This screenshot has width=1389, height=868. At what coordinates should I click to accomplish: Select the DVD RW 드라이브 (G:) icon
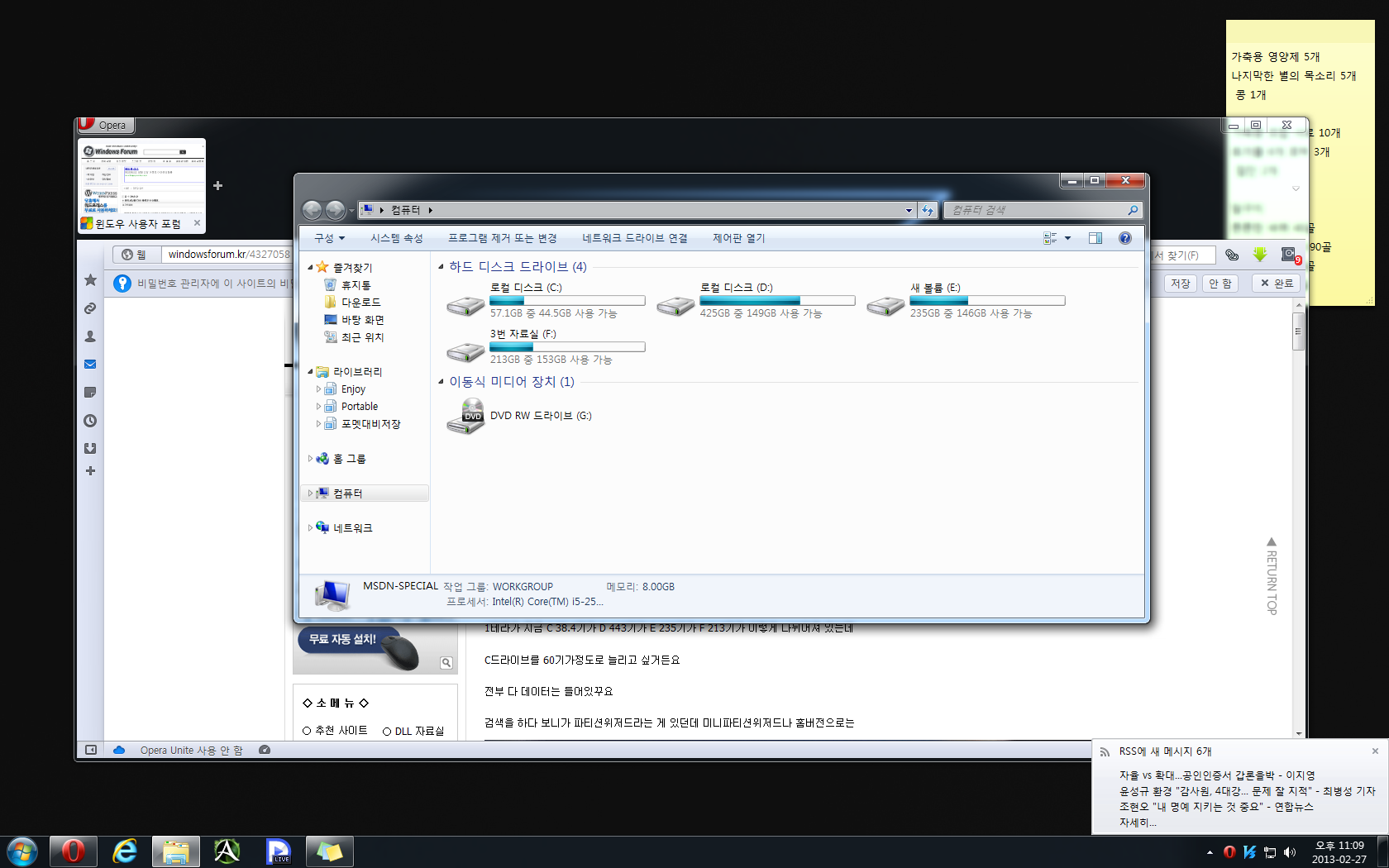pyautogui.click(x=465, y=416)
